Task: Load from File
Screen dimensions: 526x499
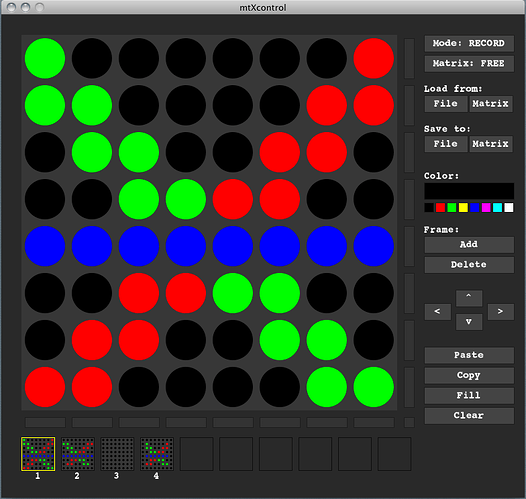Action: pos(445,104)
